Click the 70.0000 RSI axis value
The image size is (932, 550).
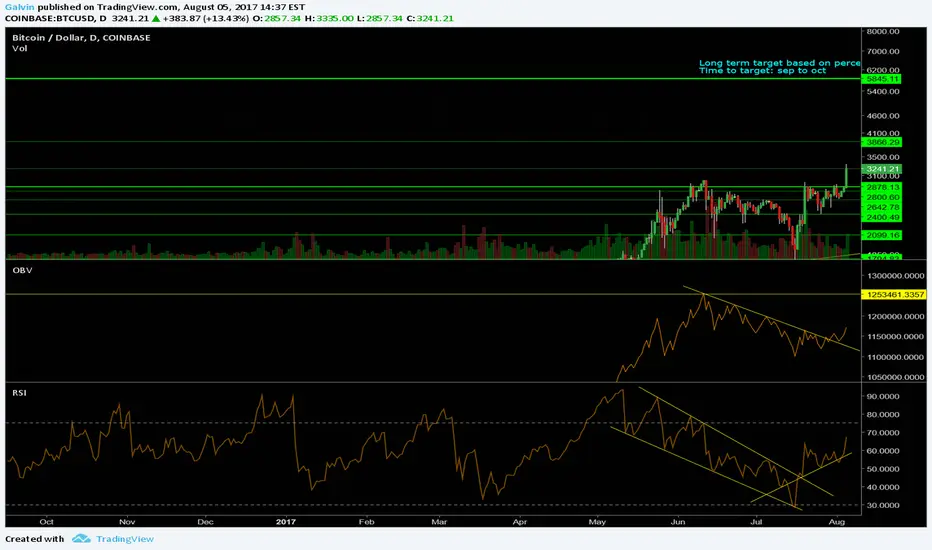pyautogui.click(x=883, y=433)
